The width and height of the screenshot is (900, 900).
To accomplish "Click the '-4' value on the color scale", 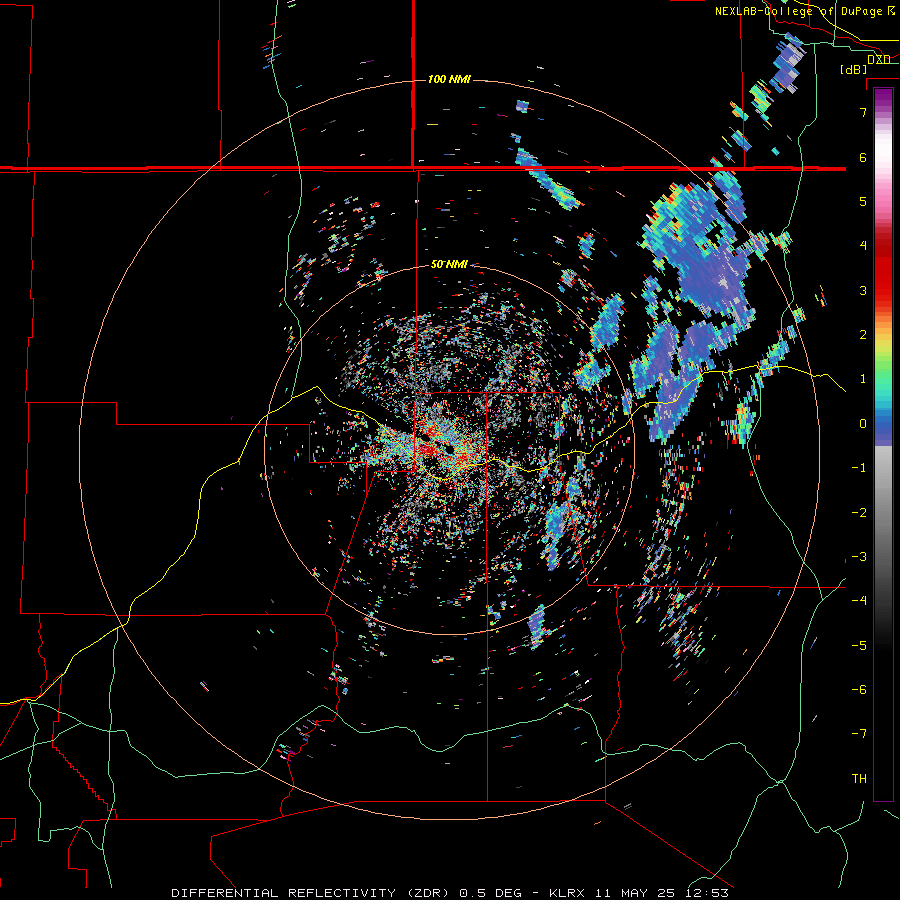I will [859, 600].
